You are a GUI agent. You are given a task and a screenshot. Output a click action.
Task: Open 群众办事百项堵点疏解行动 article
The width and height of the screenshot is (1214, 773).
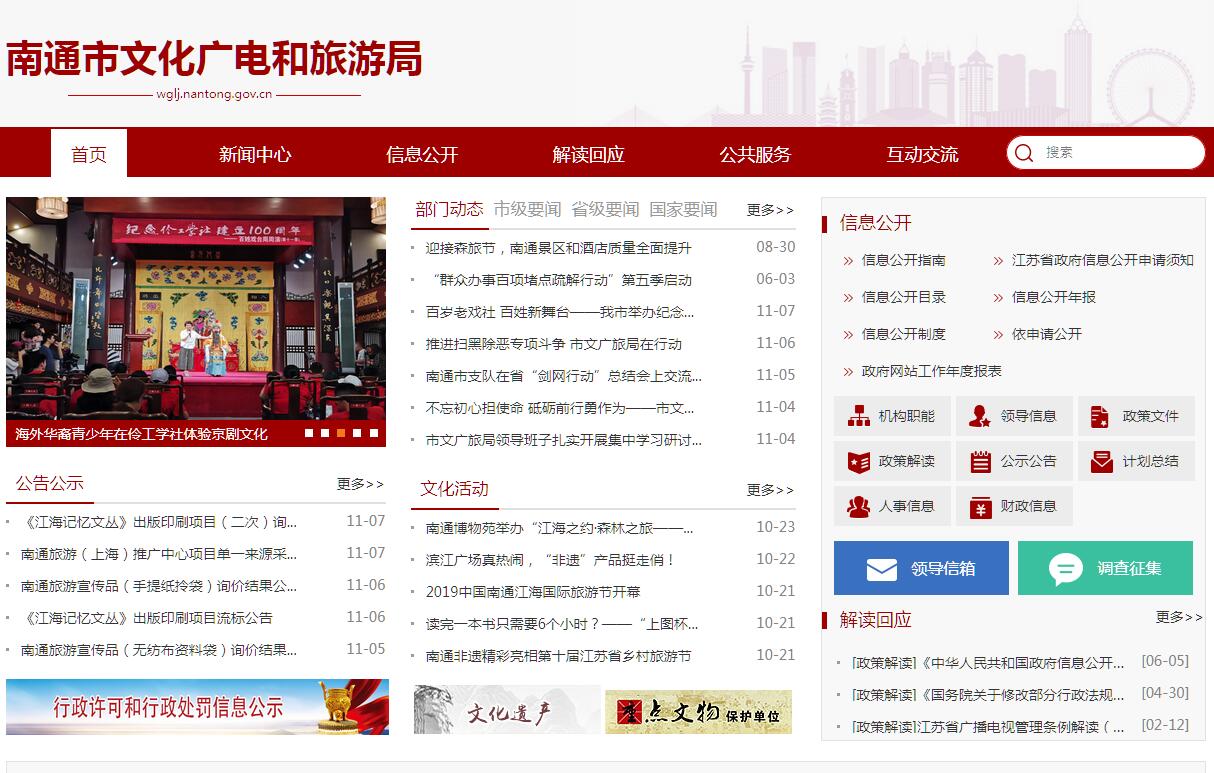coord(558,280)
